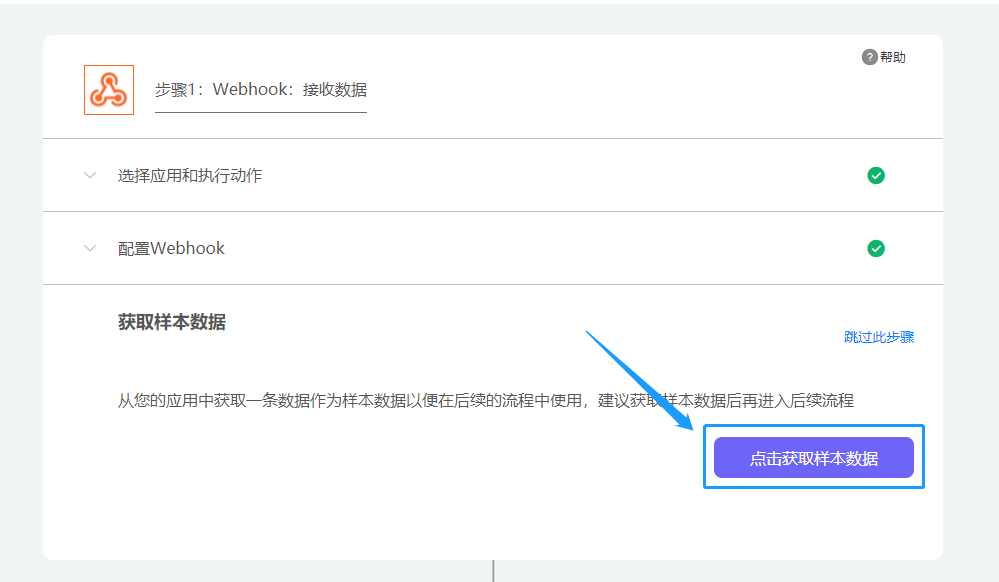Click green checkmark beside 选择应用和执行动作
This screenshot has width=999, height=582.
coord(876,175)
